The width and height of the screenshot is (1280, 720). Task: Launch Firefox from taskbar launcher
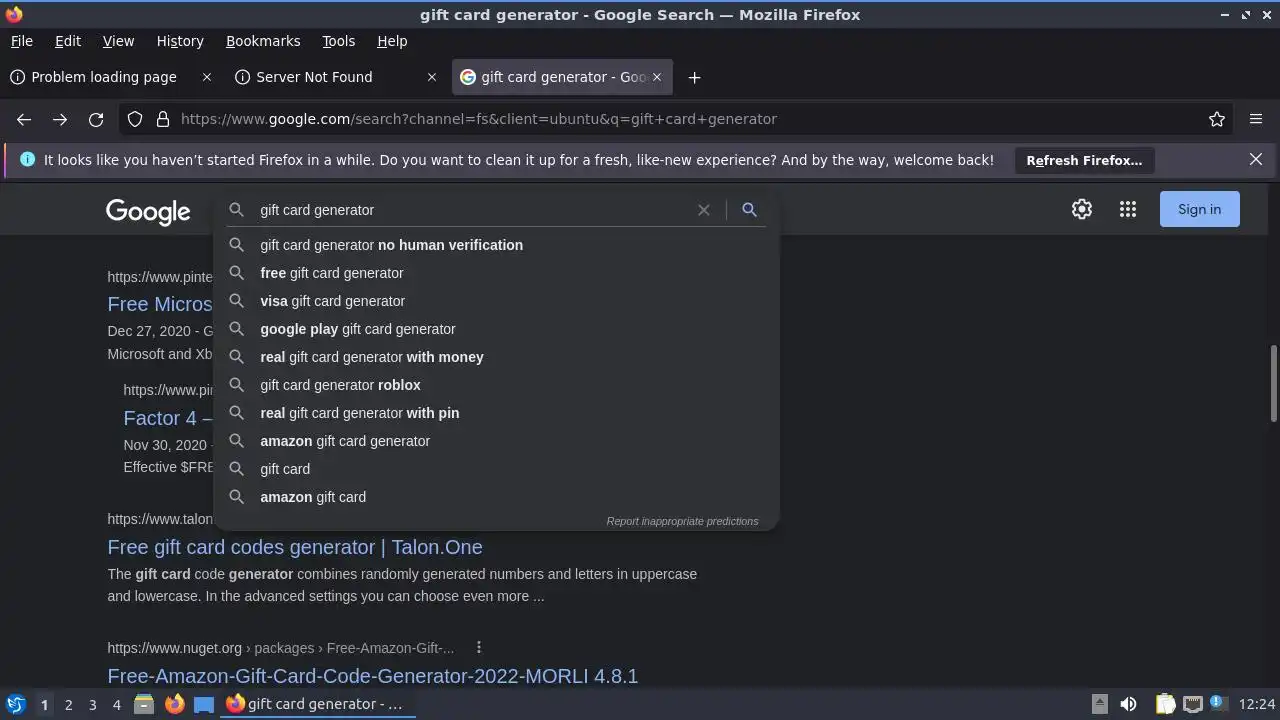[x=174, y=704]
